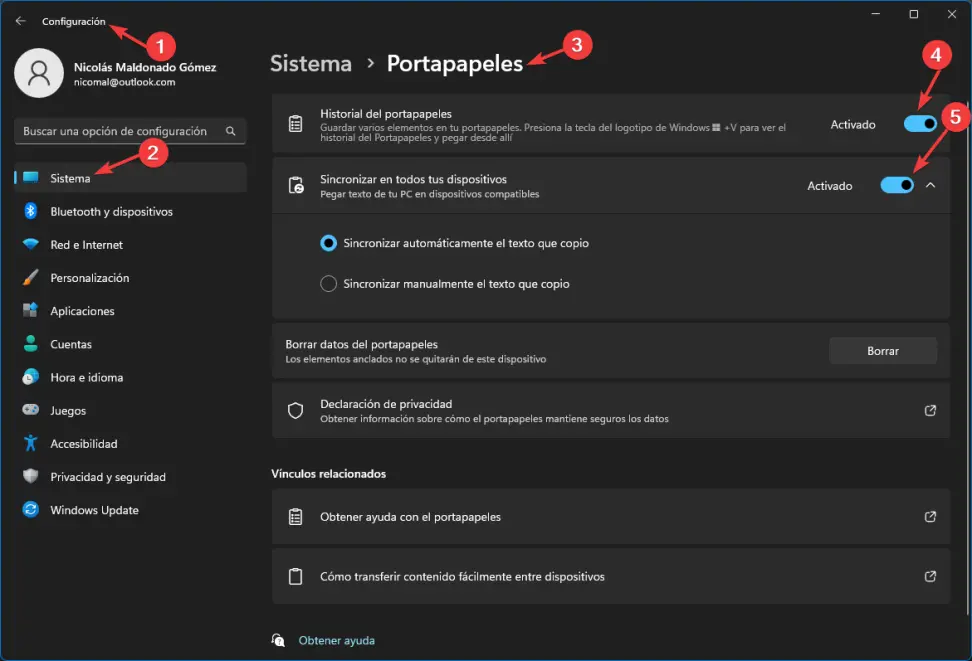Image resolution: width=972 pixels, height=661 pixels.
Task: Click the nicomal@outlook.com email text
Action: [125, 82]
